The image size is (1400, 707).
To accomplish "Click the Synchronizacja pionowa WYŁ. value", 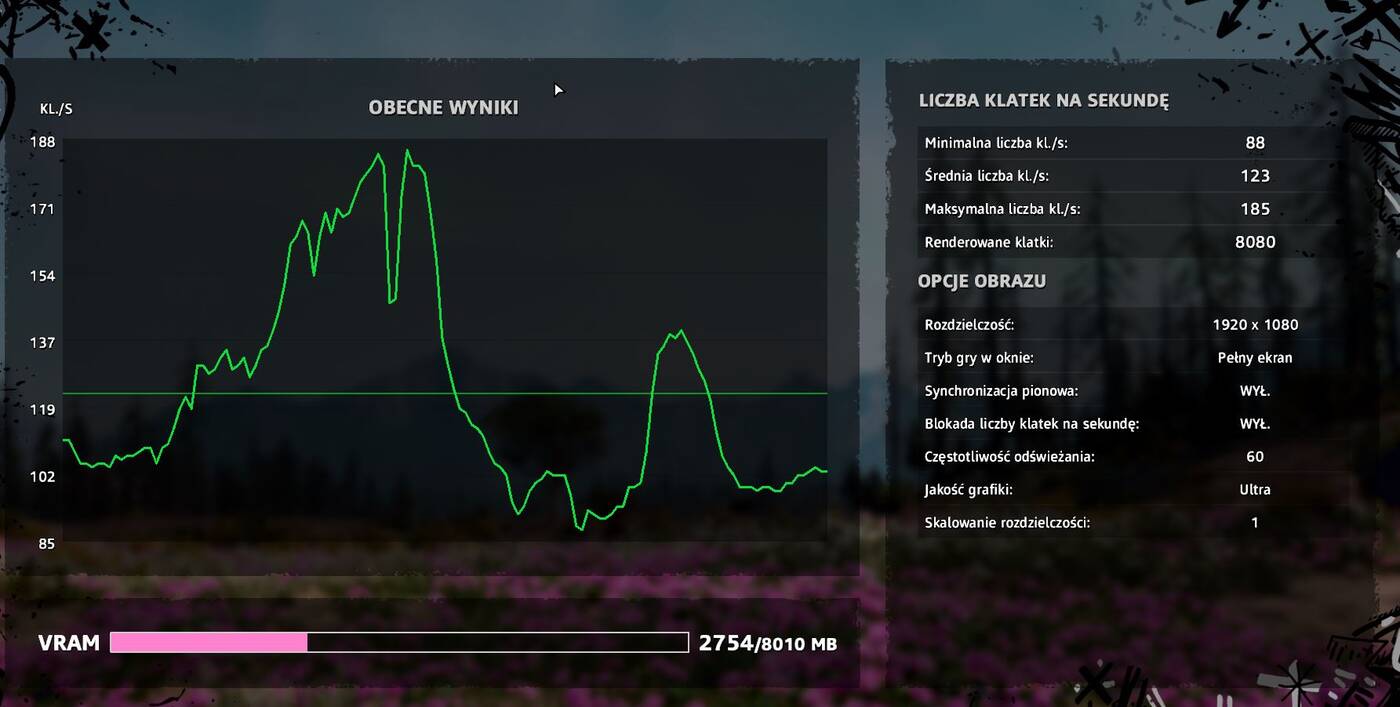I will coord(1255,391).
